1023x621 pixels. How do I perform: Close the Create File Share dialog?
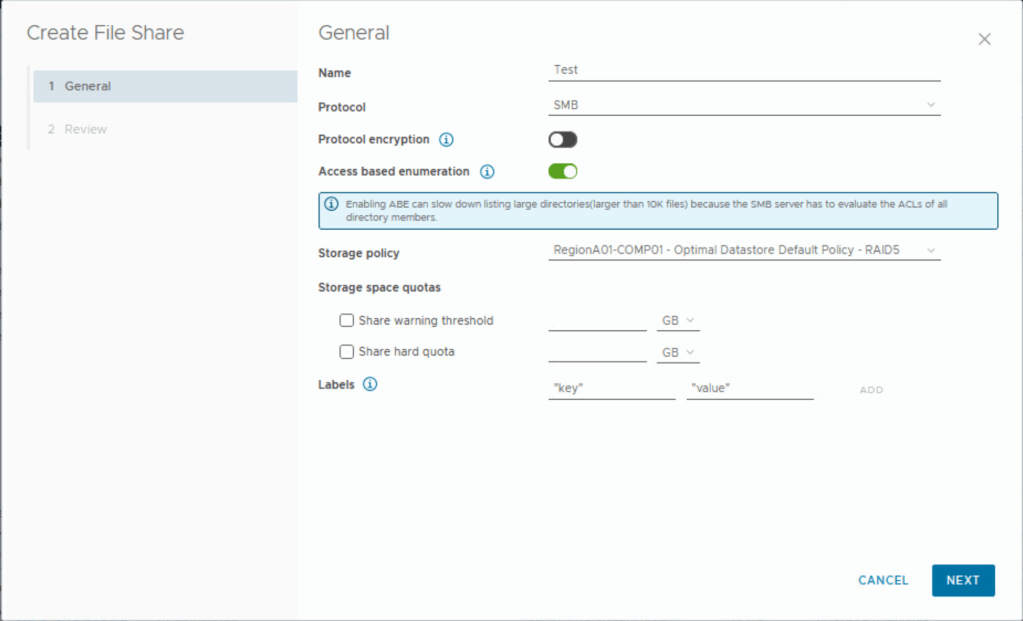[984, 39]
